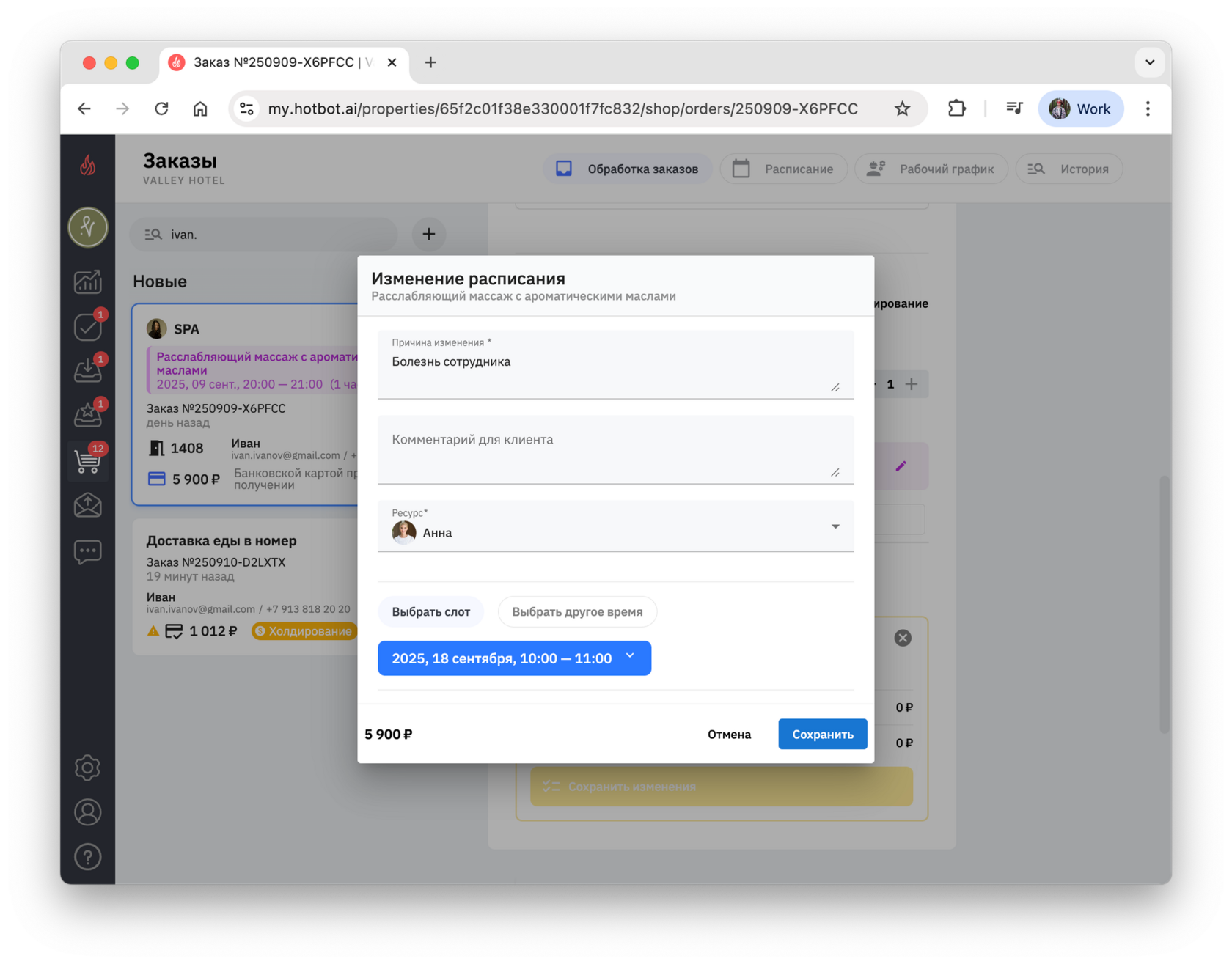This screenshot has height=964, width=1232.
Task: Open the settings gear icon in sidebar
Action: tap(88, 768)
